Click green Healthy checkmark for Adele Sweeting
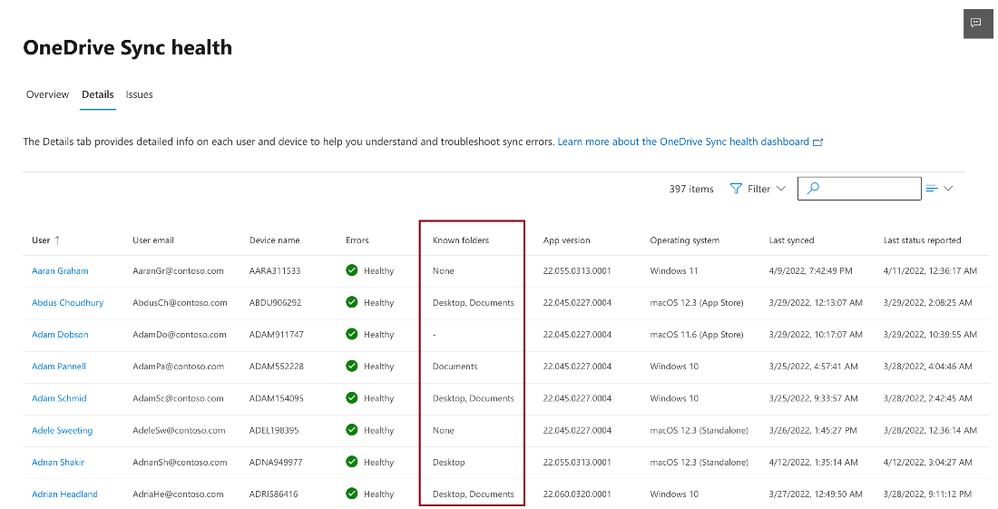The height and width of the screenshot is (509, 998). point(351,429)
